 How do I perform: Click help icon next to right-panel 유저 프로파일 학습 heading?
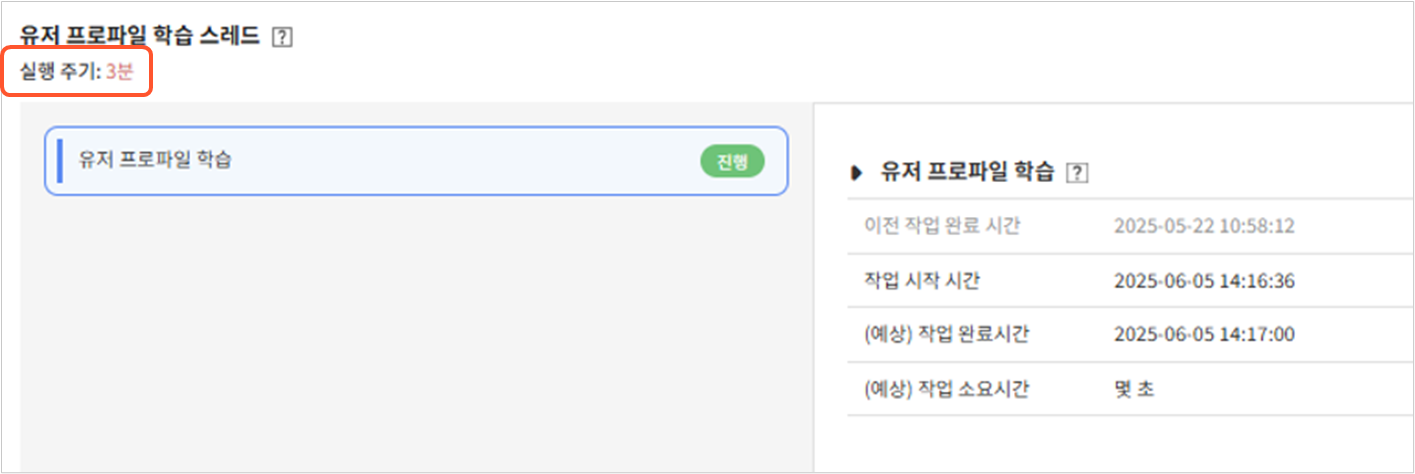tap(1076, 173)
